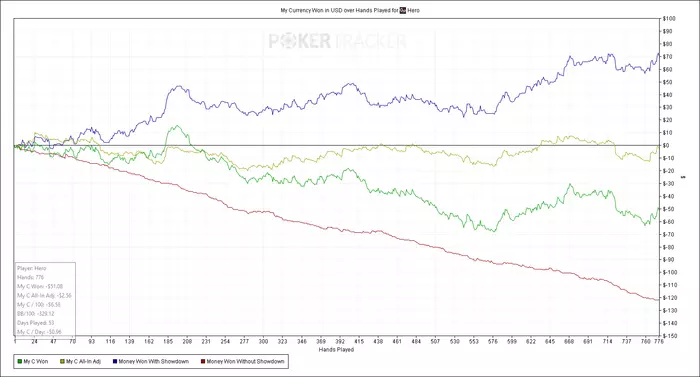The image size is (700, 377).
Task: Click the $0 y-axis label
Action: click(x=667, y=146)
